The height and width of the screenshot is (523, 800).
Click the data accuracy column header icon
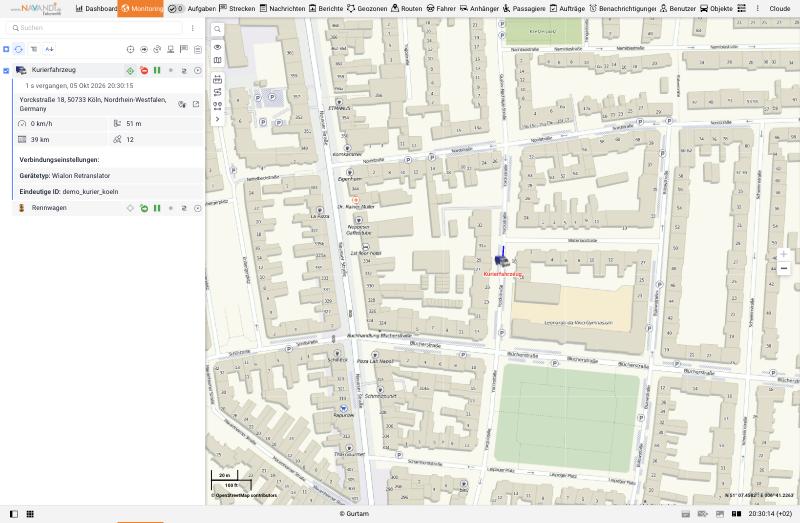157,49
